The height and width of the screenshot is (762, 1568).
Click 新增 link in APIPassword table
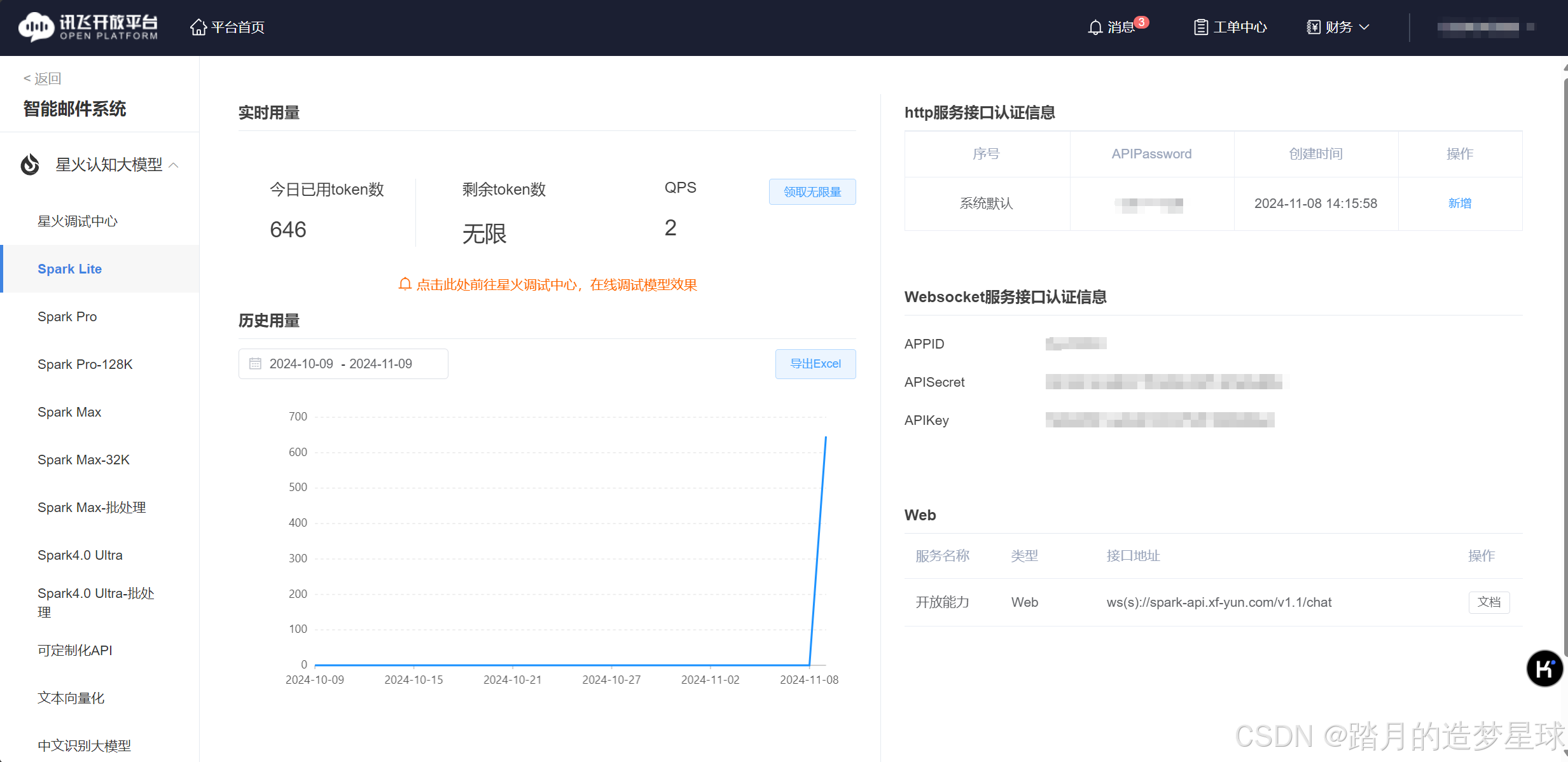point(1459,204)
